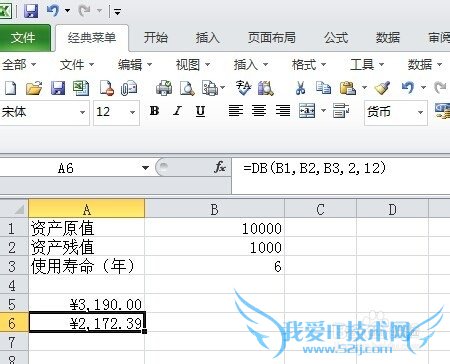
Task: Click the Print Preview magnifier icon
Action: coord(187,88)
